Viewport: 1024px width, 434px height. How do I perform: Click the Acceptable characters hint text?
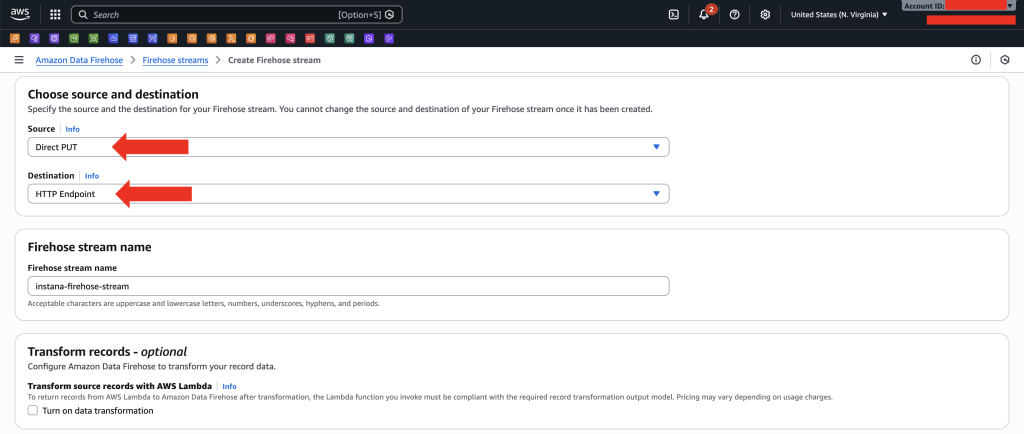[203, 304]
